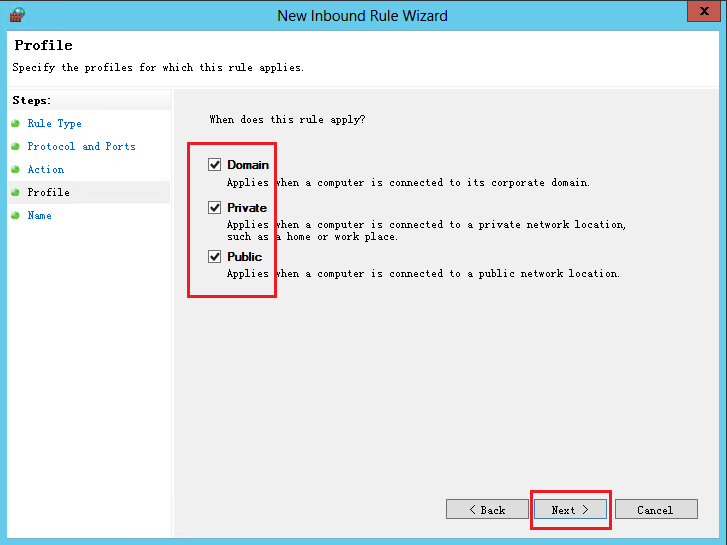727x545 pixels.
Task: Click the Domain description about corporate domain
Action: (x=408, y=183)
